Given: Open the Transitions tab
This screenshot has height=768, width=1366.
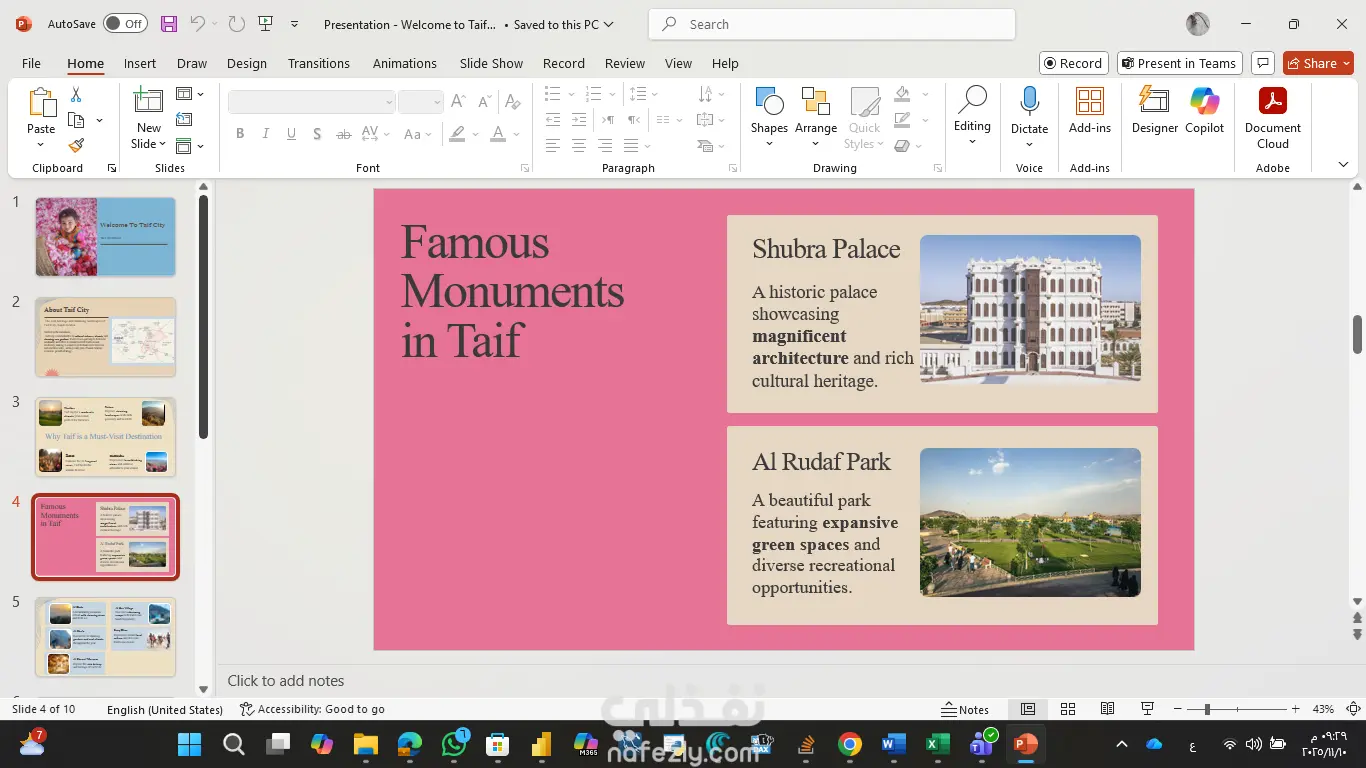Looking at the screenshot, I should [318, 63].
